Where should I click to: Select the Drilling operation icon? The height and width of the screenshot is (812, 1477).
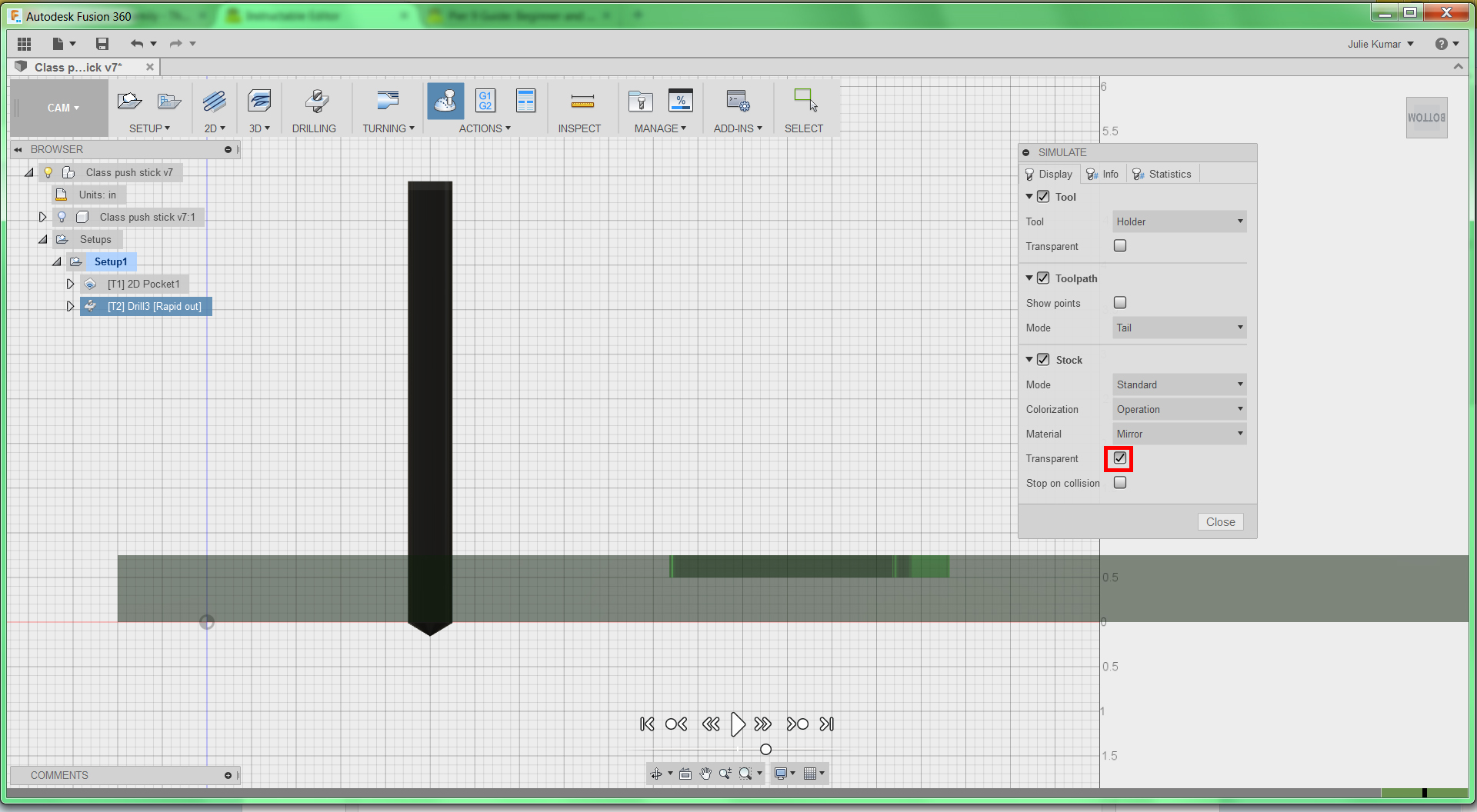pos(316,101)
